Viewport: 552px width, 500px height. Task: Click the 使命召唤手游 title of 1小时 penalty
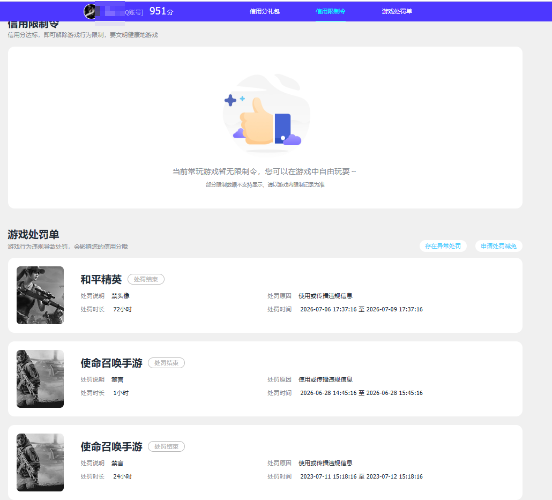coord(111,363)
